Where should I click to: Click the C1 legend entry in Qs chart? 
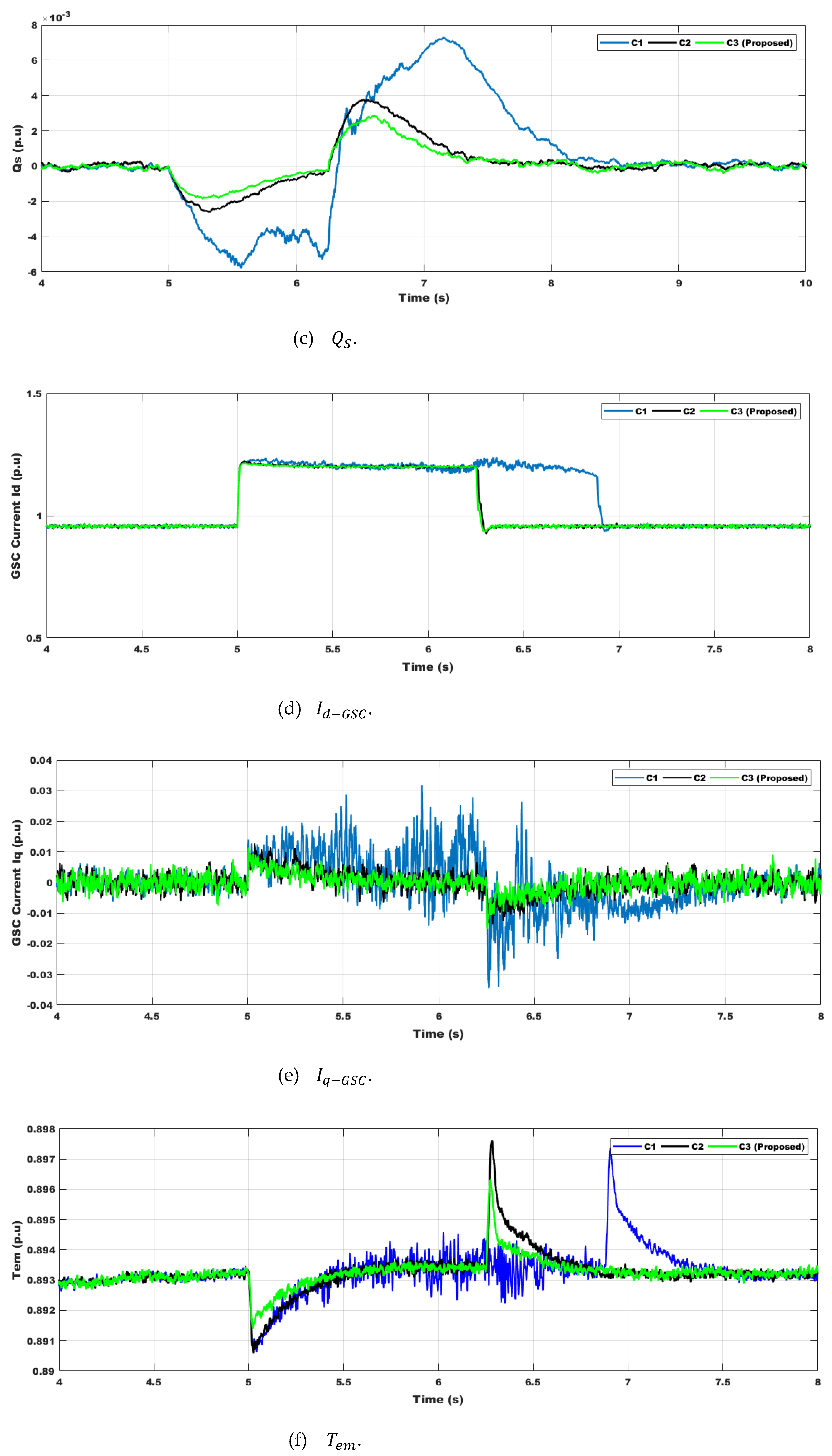637,43
